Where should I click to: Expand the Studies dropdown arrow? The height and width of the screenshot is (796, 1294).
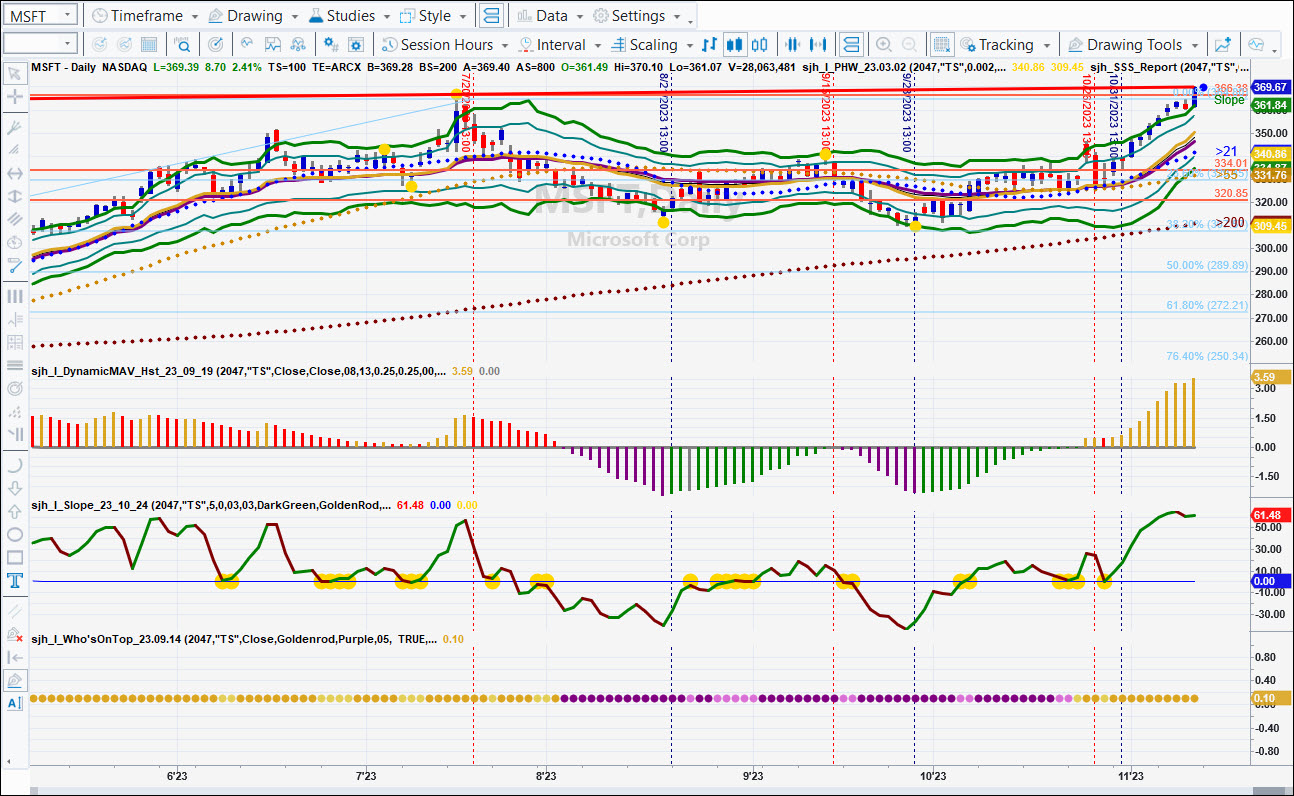coord(386,17)
